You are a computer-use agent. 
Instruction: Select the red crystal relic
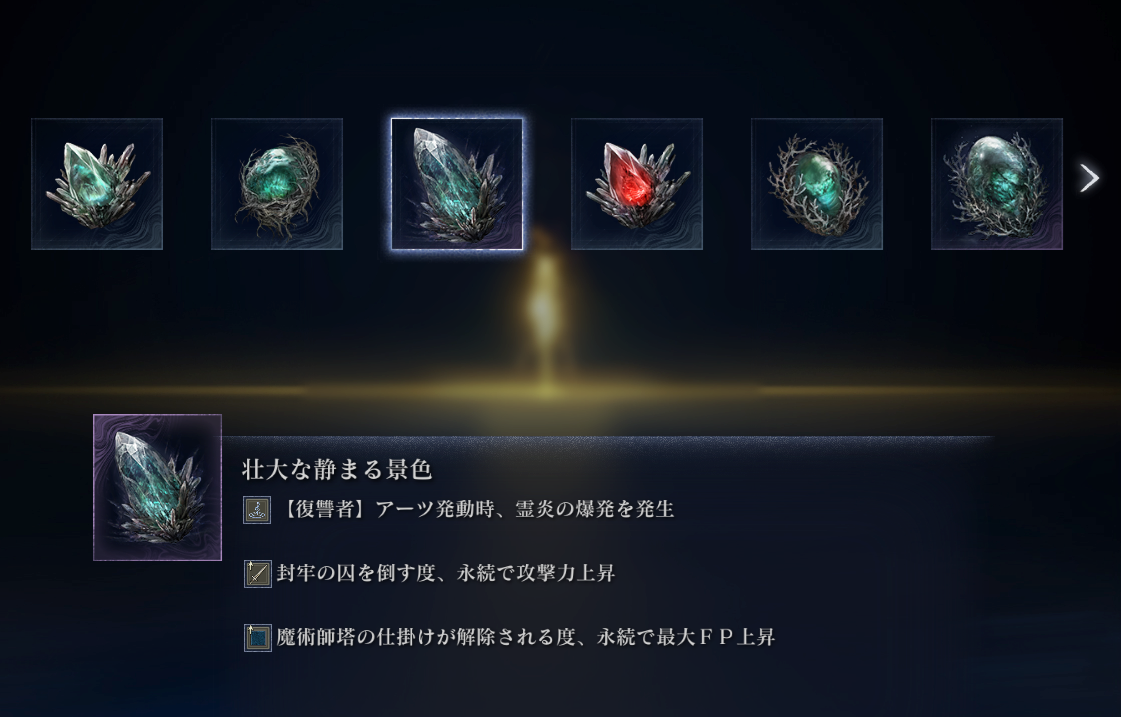pos(637,184)
